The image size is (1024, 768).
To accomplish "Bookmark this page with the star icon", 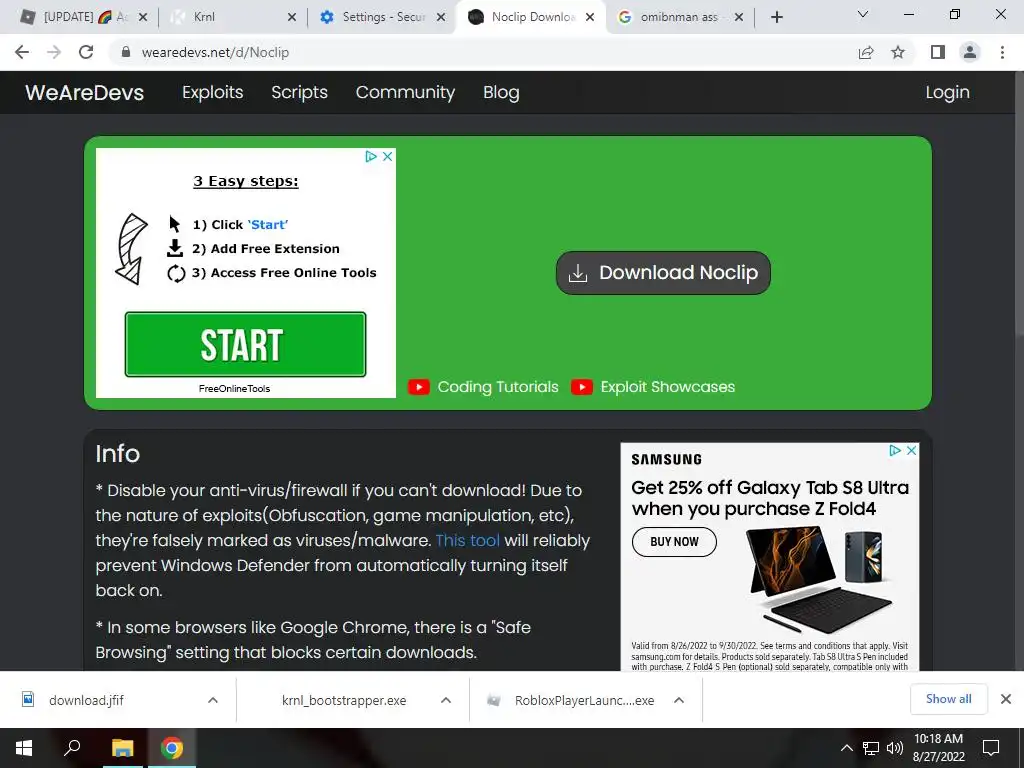I will (898, 52).
